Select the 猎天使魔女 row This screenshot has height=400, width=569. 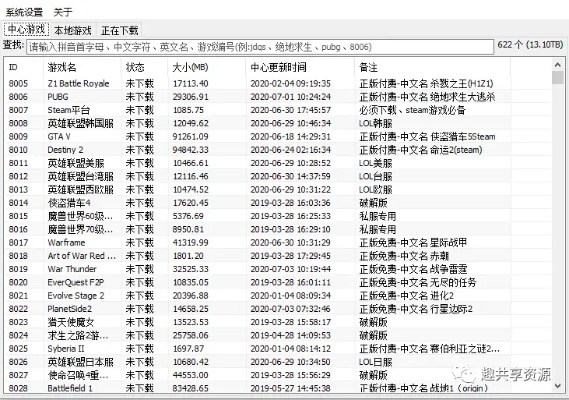[x=278, y=322]
